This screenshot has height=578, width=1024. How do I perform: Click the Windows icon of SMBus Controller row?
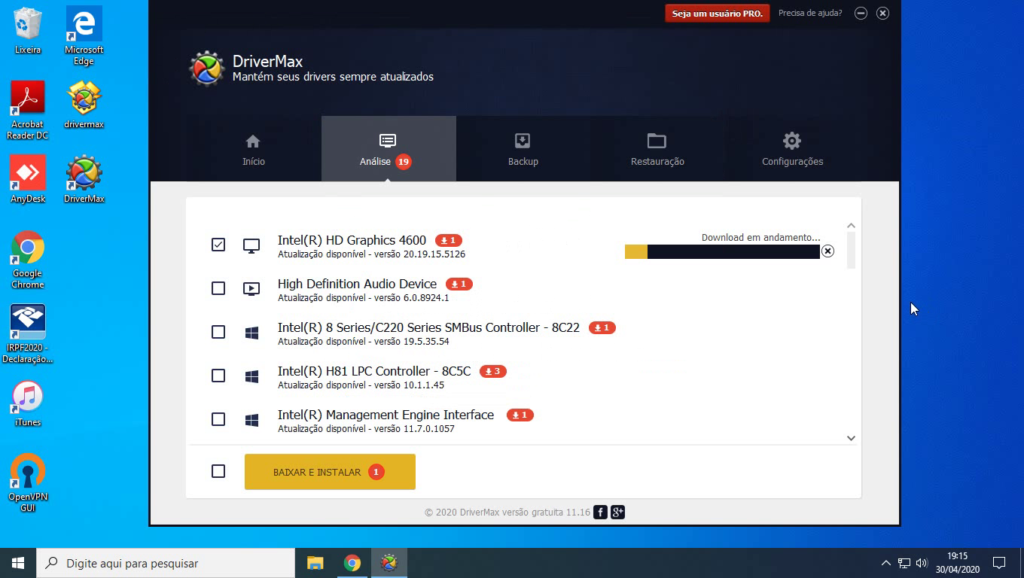(251, 332)
